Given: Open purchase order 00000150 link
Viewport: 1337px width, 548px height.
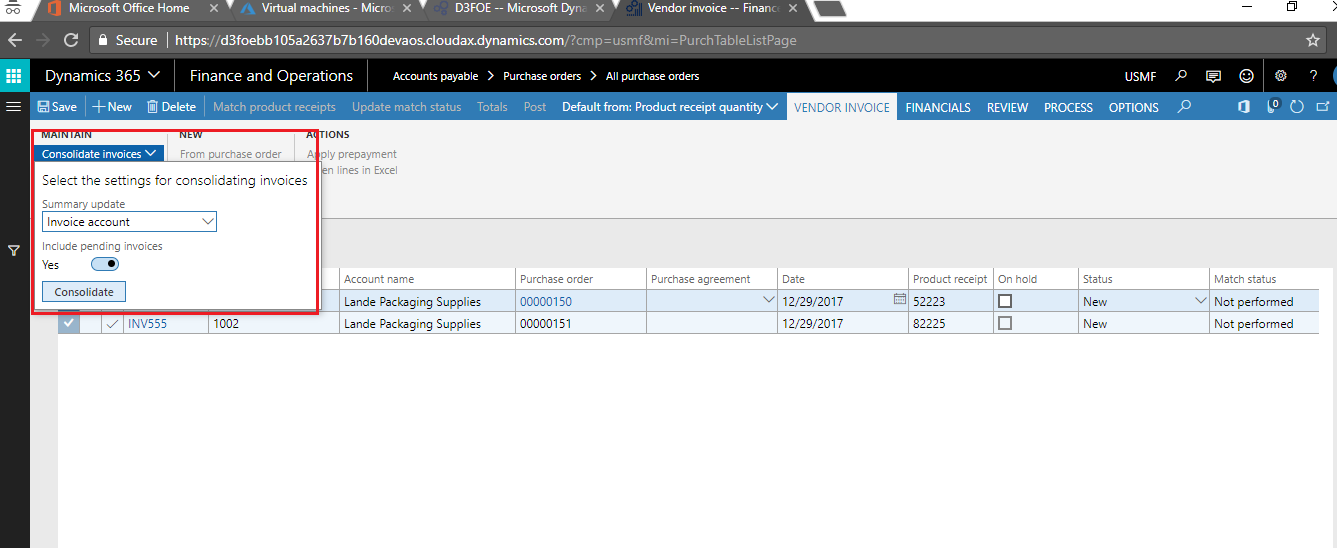Looking at the screenshot, I should (x=546, y=302).
